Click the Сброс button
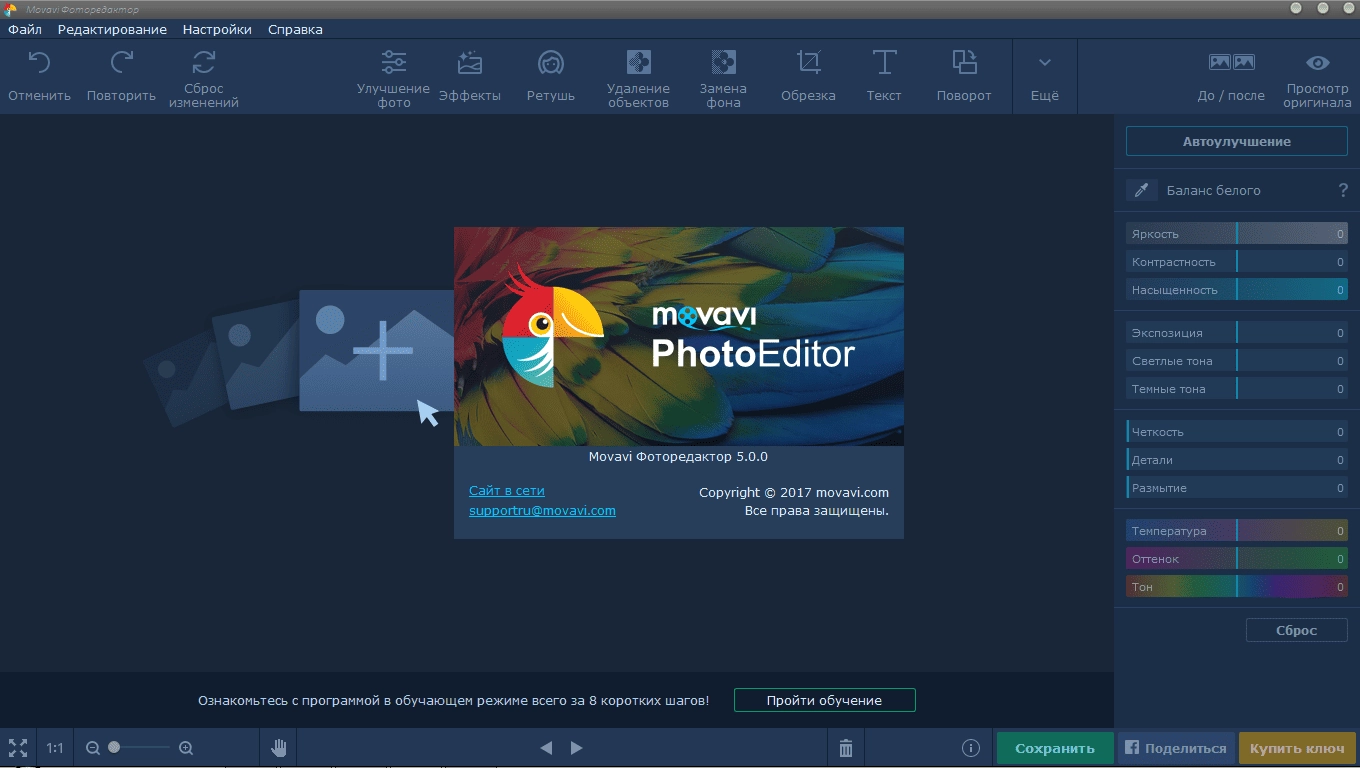 pos(1297,630)
